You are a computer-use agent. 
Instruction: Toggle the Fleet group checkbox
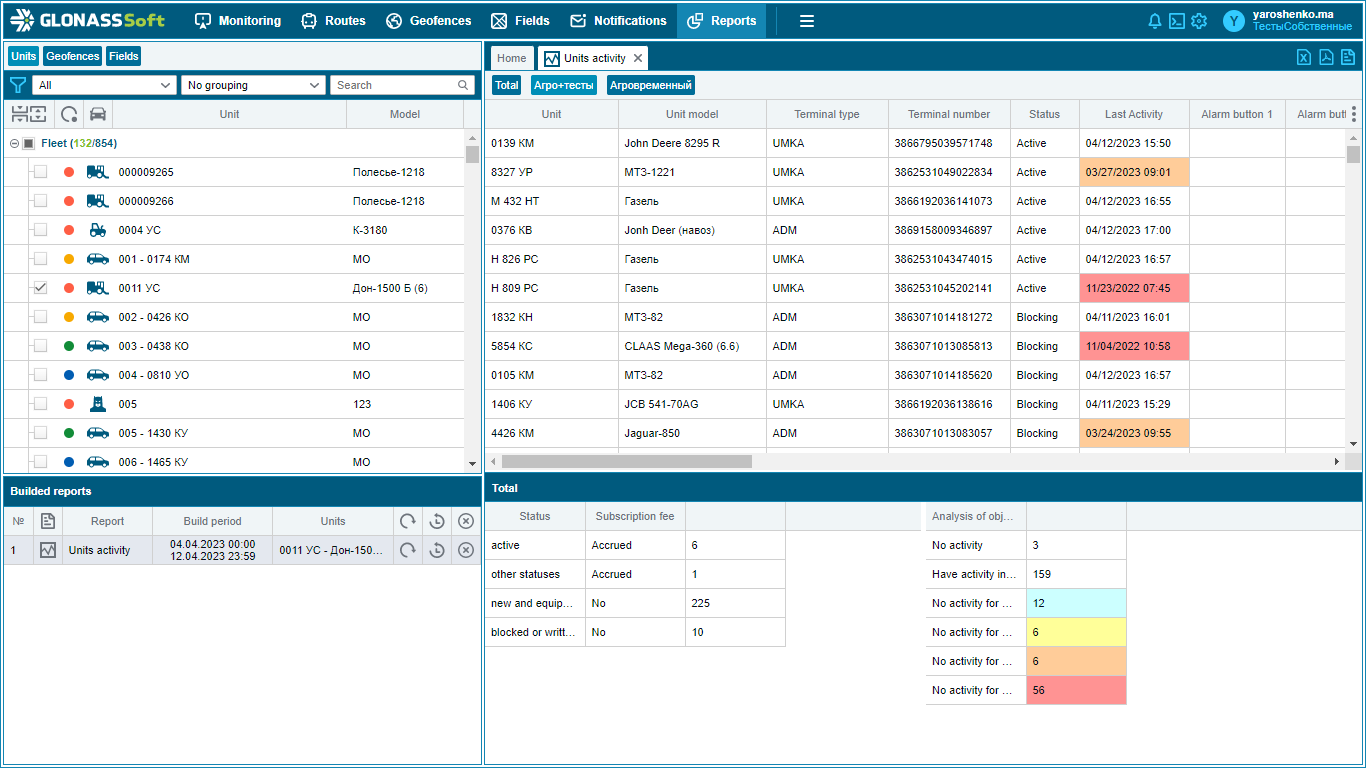coord(29,143)
